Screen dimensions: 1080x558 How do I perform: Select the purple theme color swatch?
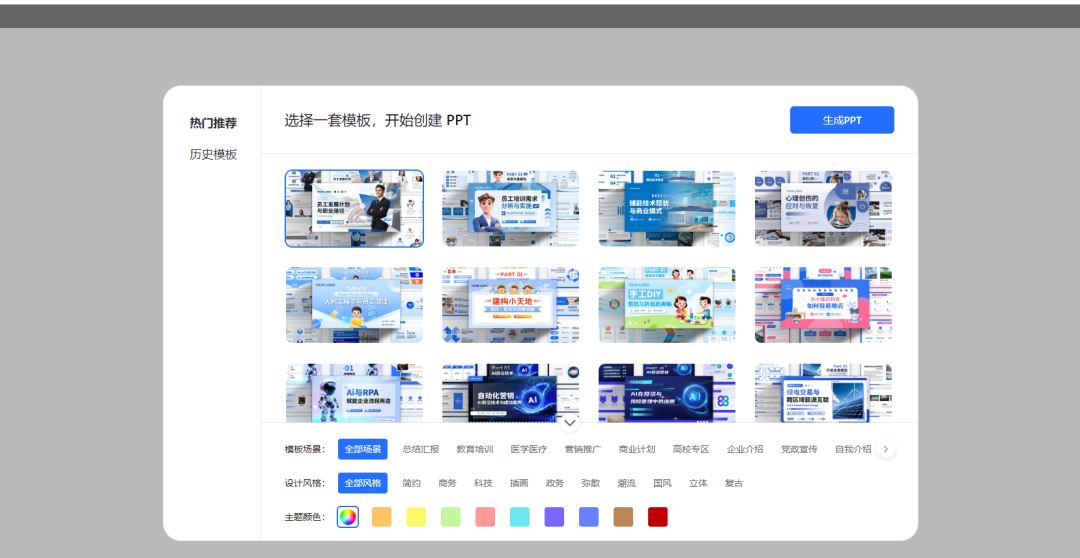point(554,517)
